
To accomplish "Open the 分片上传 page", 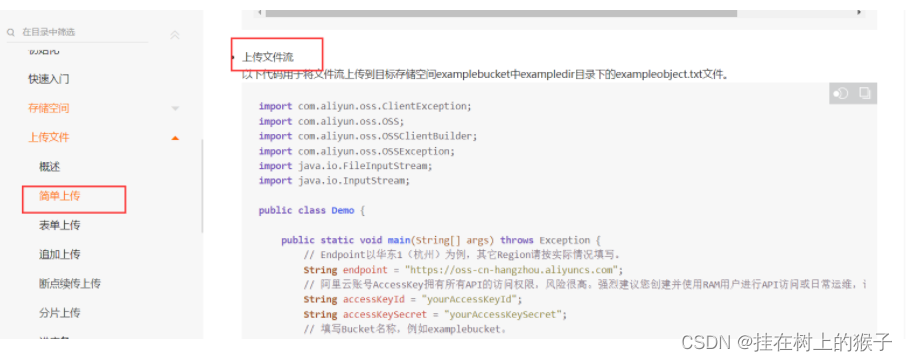I will pos(60,313).
